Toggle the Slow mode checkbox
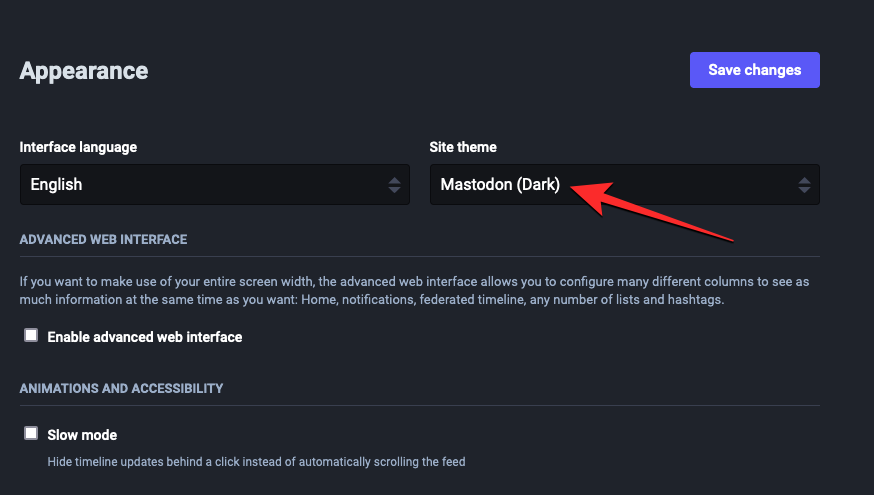Image resolution: width=874 pixels, height=495 pixels. [31, 434]
